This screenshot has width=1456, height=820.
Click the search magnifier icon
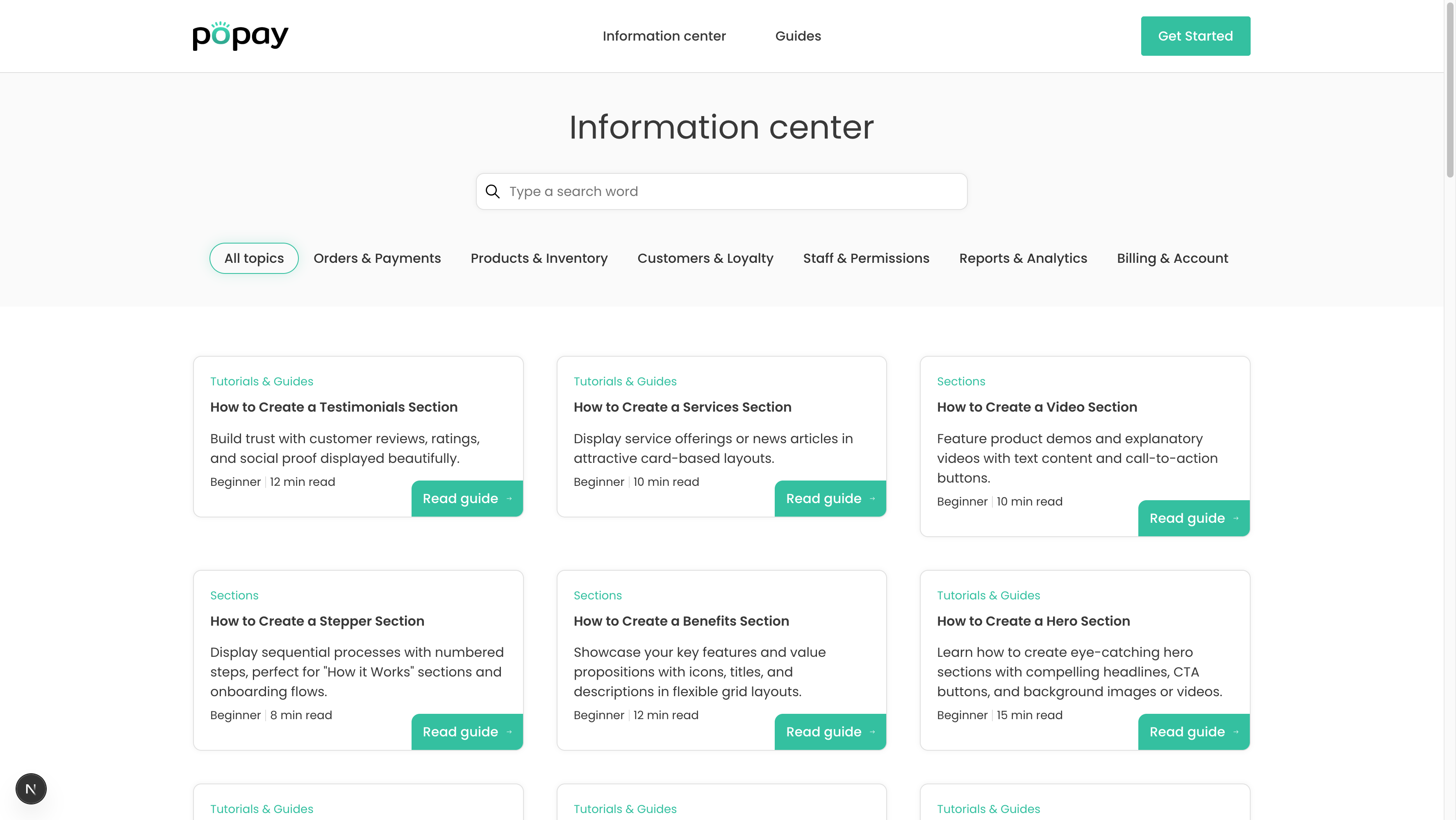(492, 192)
